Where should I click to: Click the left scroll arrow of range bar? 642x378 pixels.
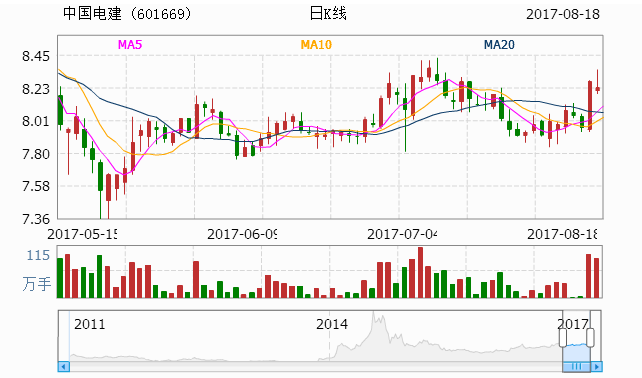(63, 367)
